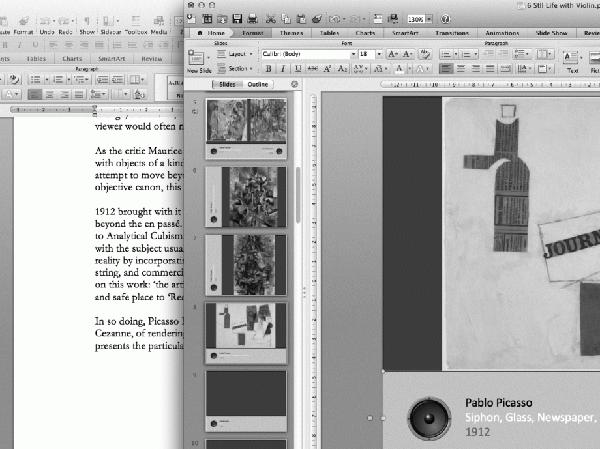Screen dimensions: 600x449
Task: Select slide 6 thumbnail
Action: [x=246, y=197]
